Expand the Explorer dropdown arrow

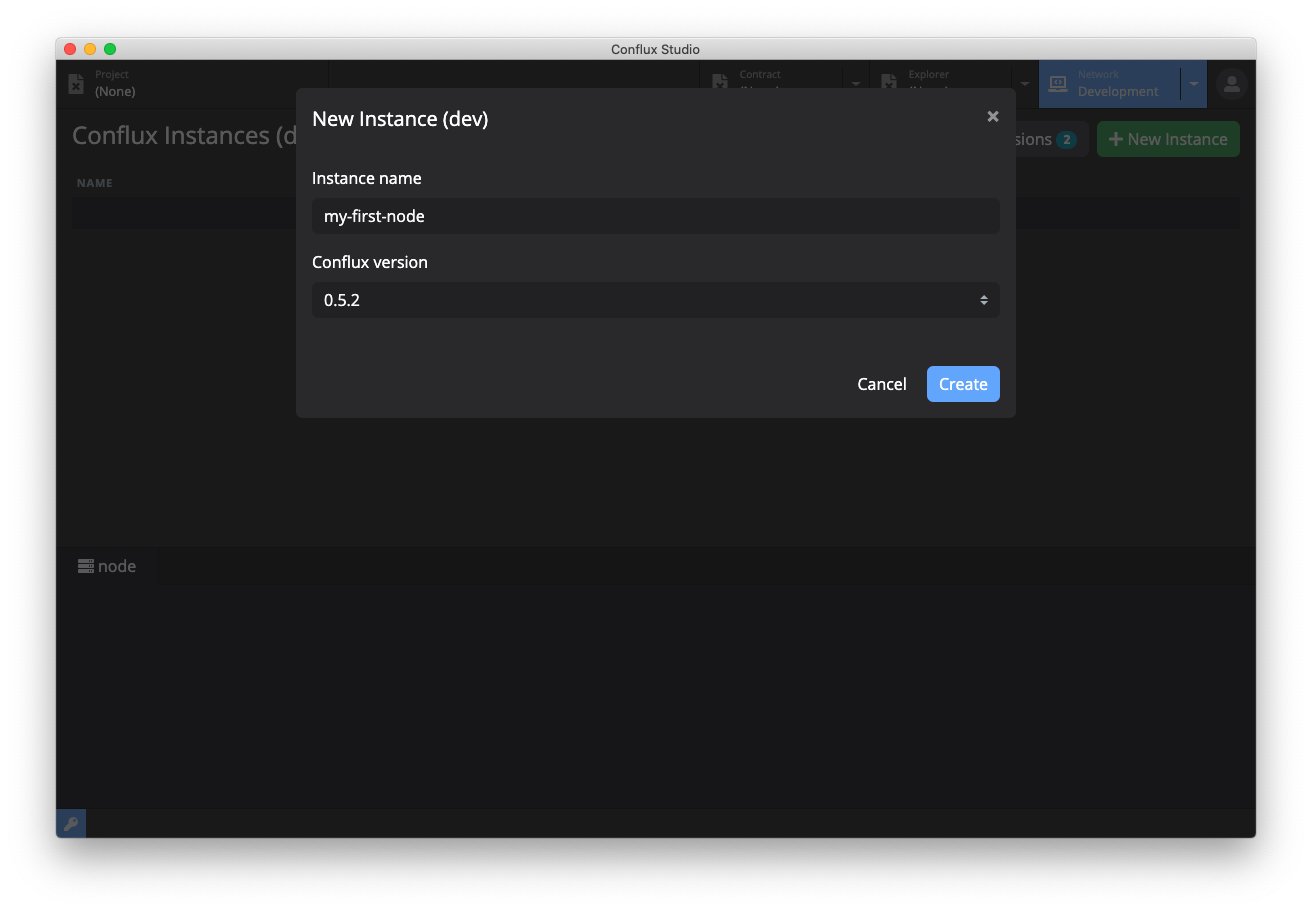coord(1024,84)
